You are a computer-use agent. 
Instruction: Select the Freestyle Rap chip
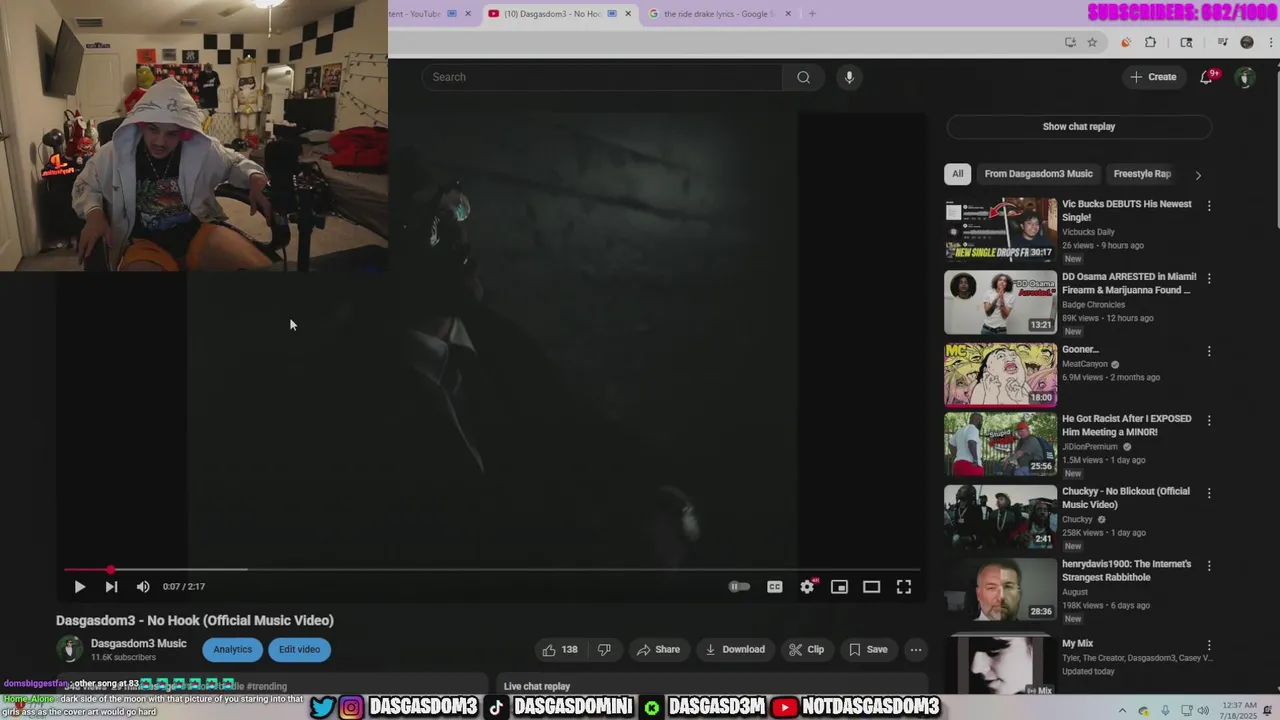1141,174
